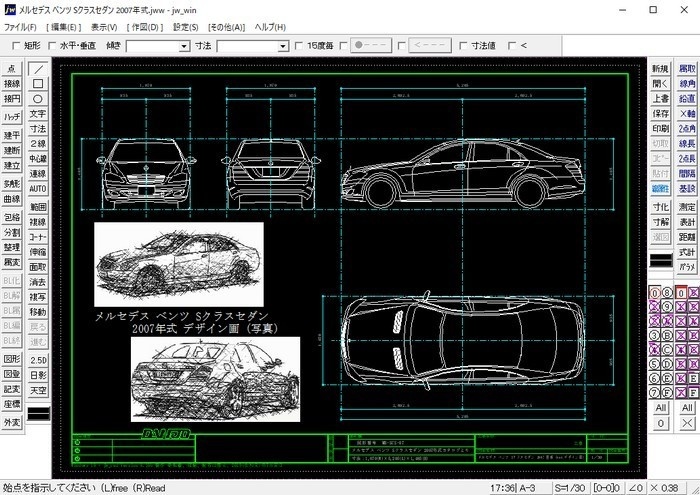Screen dimensions: 700x495
Task: Select the 移動 move tool
Action: [38, 312]
